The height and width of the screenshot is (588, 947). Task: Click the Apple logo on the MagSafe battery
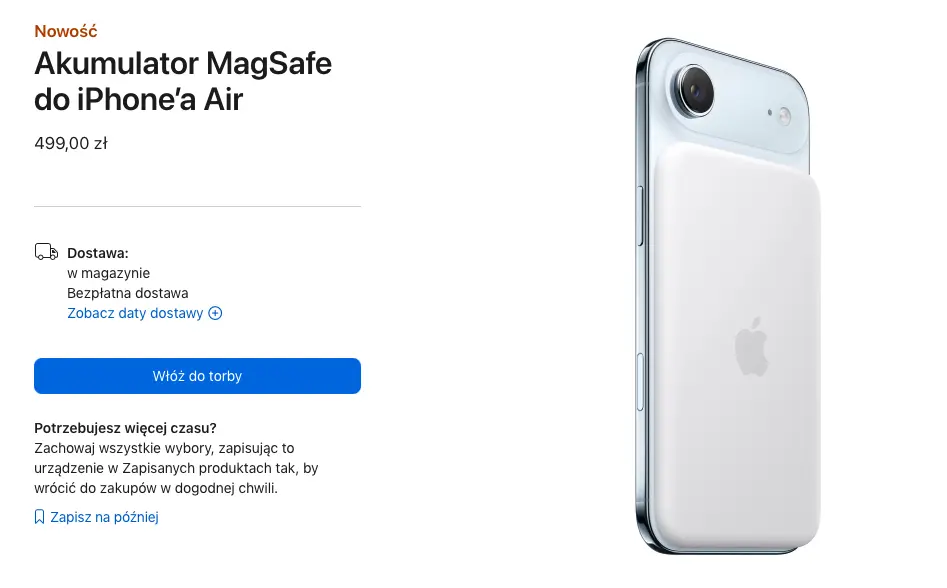click(751, 347)
